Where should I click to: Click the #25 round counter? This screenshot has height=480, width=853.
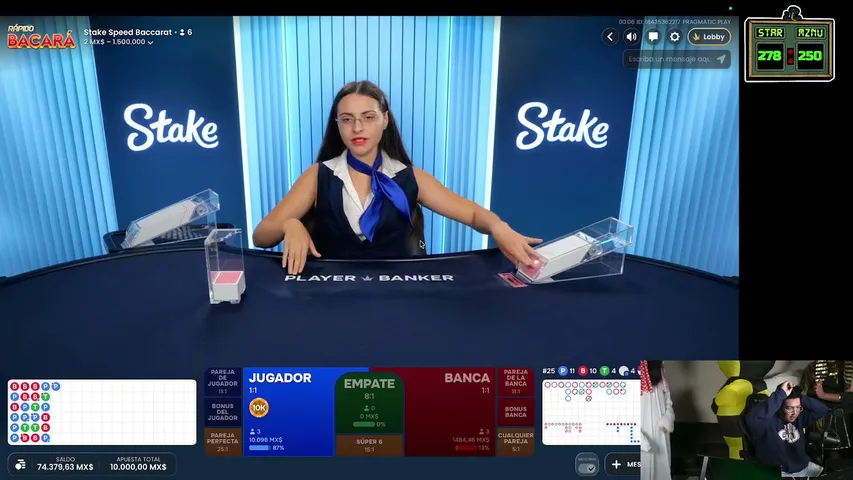(x=548, y=371)
